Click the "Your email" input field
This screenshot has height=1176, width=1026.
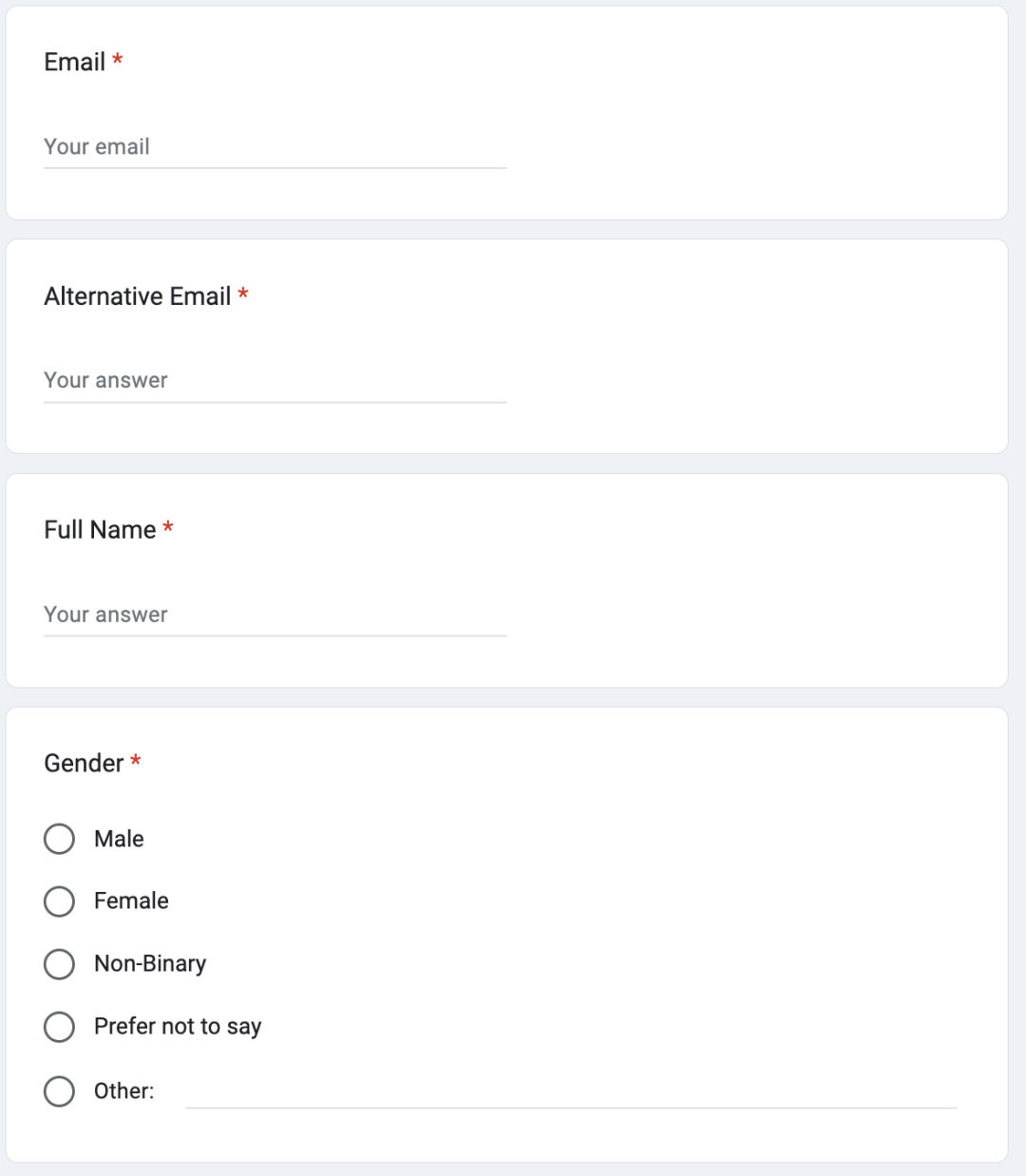(275, 147)
